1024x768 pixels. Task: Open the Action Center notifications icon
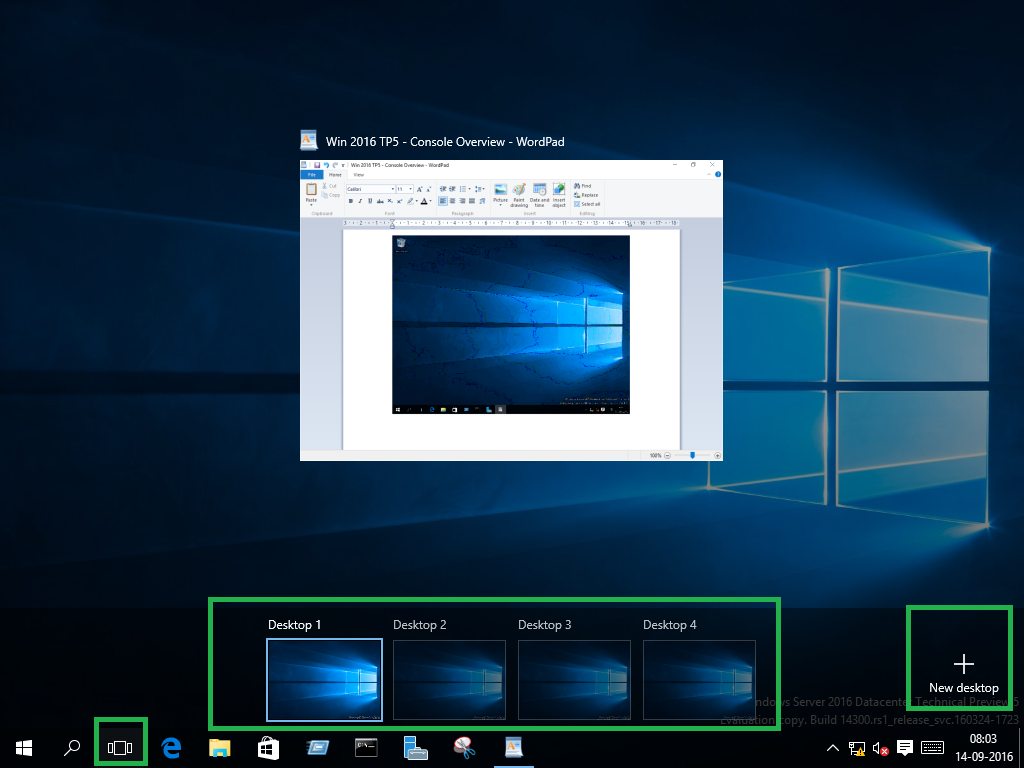point(904,748)
